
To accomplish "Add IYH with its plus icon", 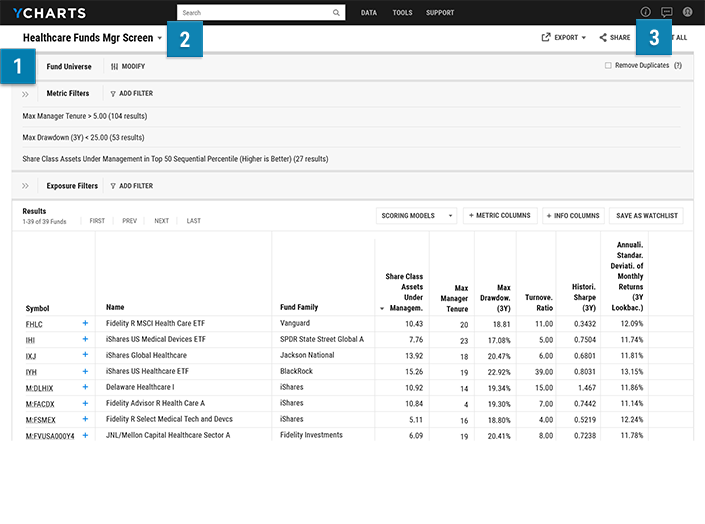I will (x=85, y=371).
